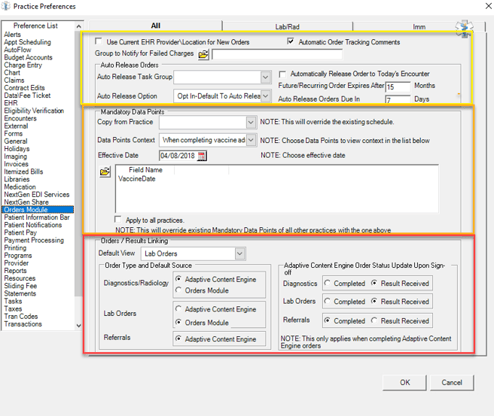
Task: Select Adaptive Content Engine for Referrals
Action: (x=178, y=338)
